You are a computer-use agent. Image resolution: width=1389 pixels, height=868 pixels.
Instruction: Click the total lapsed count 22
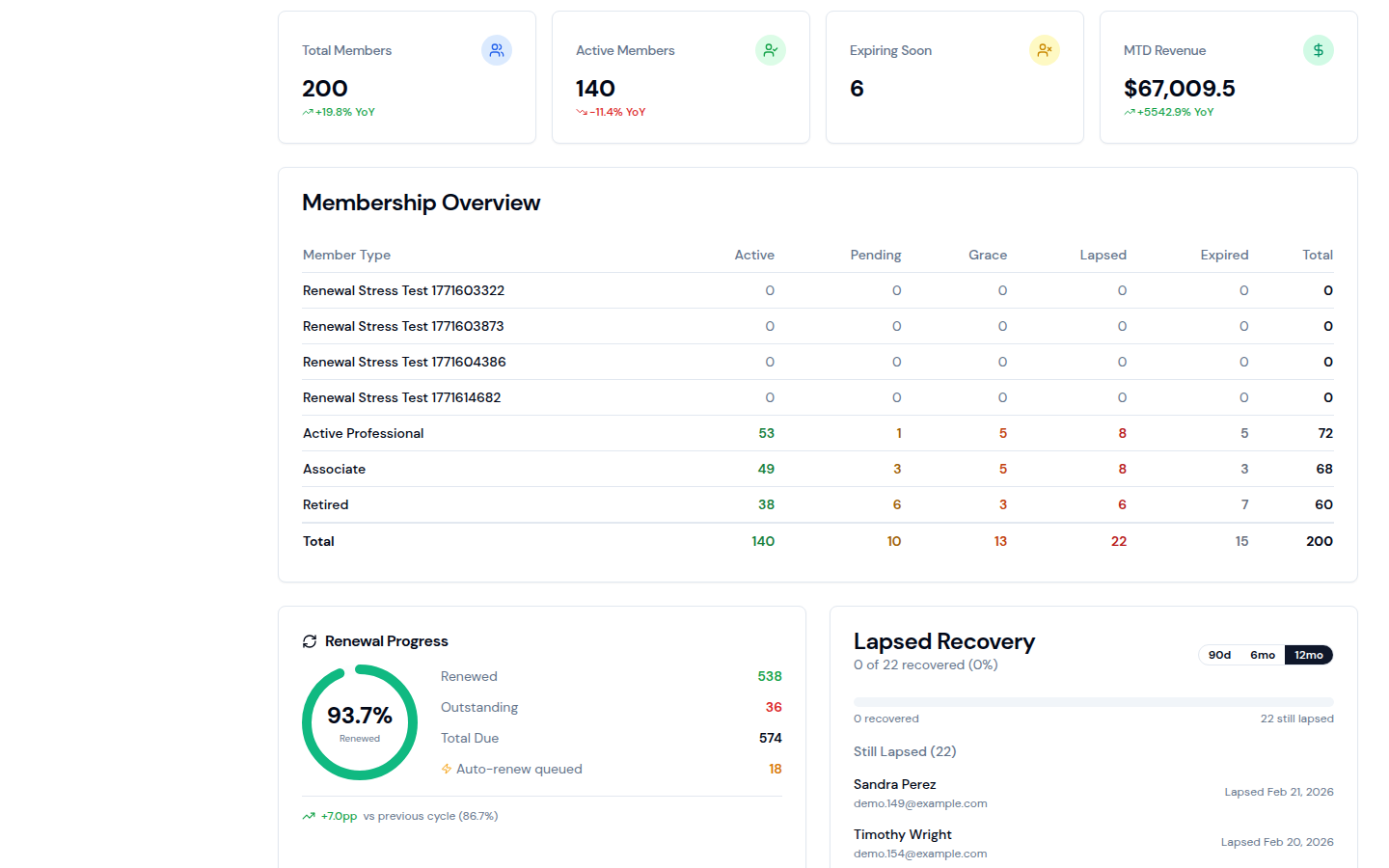1119,541
